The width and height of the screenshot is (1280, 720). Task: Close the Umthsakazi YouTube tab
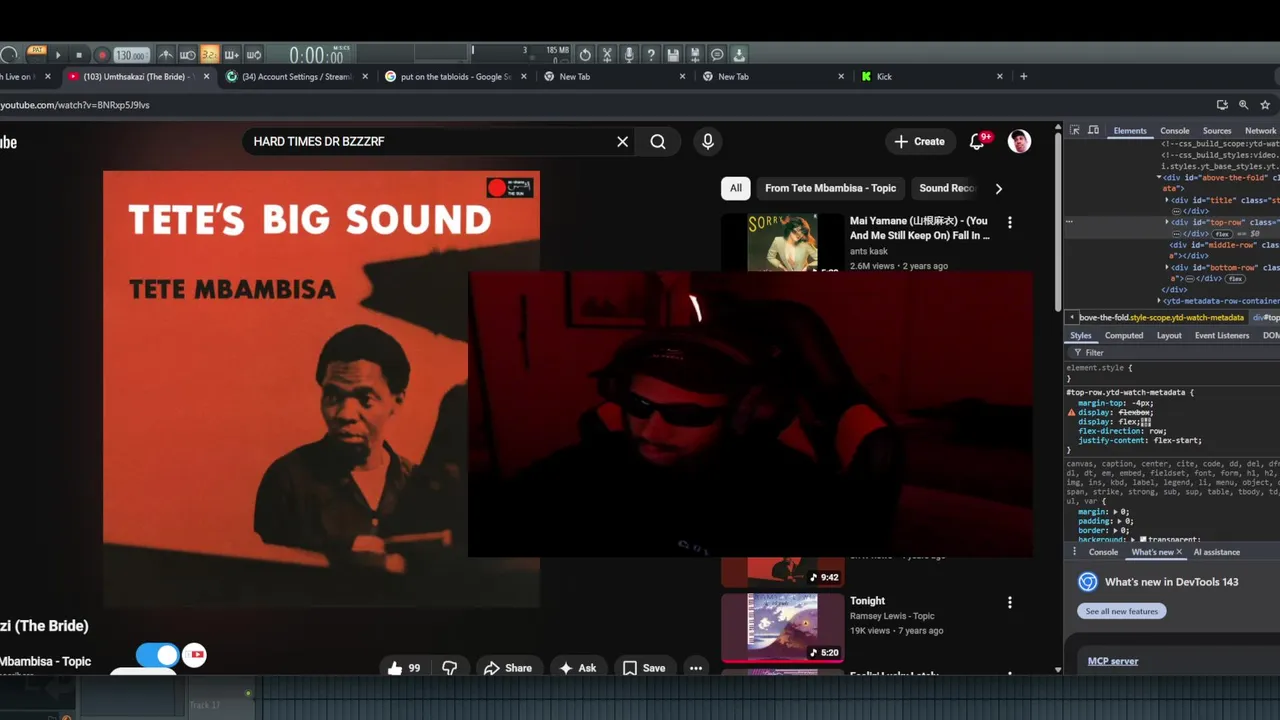click(207, 77)
